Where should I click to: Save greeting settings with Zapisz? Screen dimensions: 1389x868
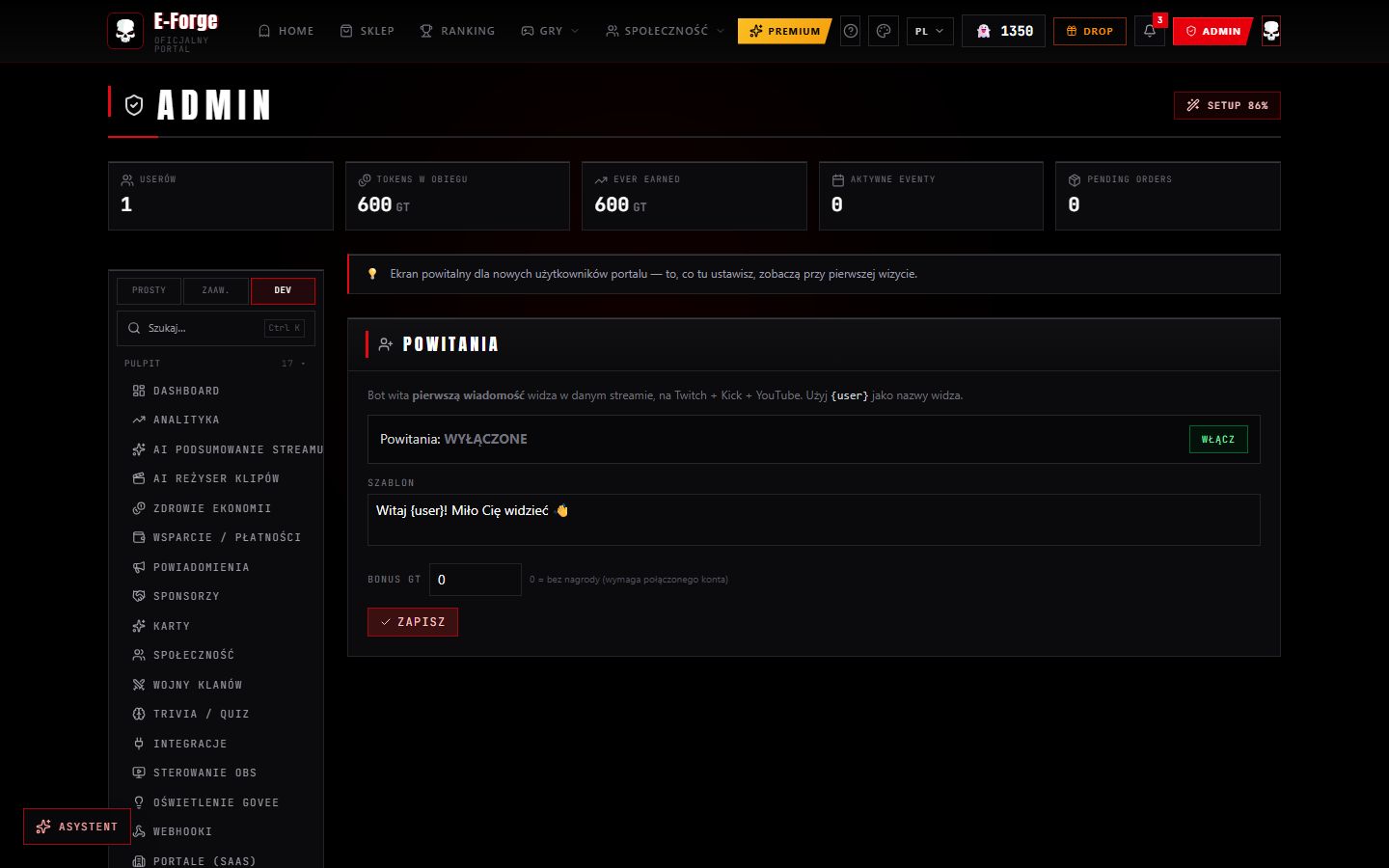coord(413,622)
